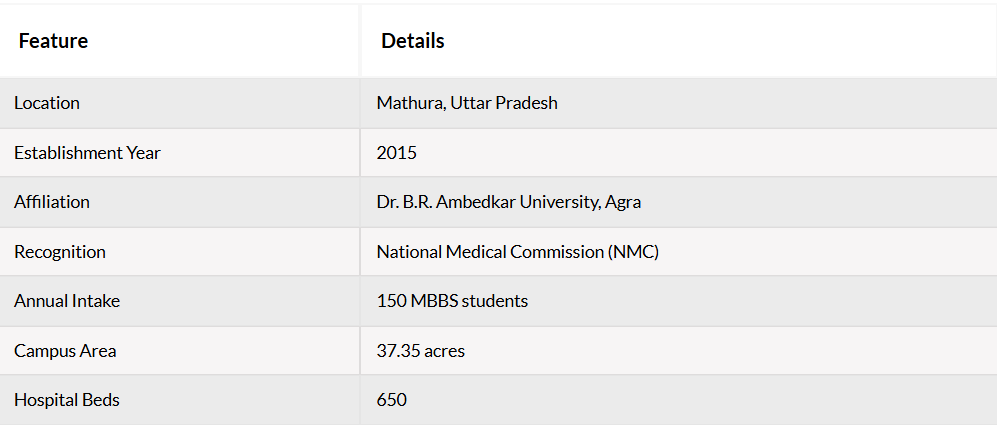Select the Campus Area label
This screenshot has height=425, width=997.
(65, 351)
